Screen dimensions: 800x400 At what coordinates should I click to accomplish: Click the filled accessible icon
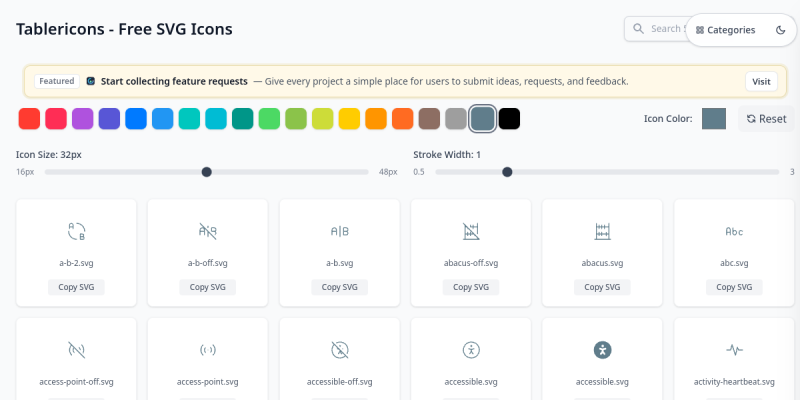(x=603, y=350)
